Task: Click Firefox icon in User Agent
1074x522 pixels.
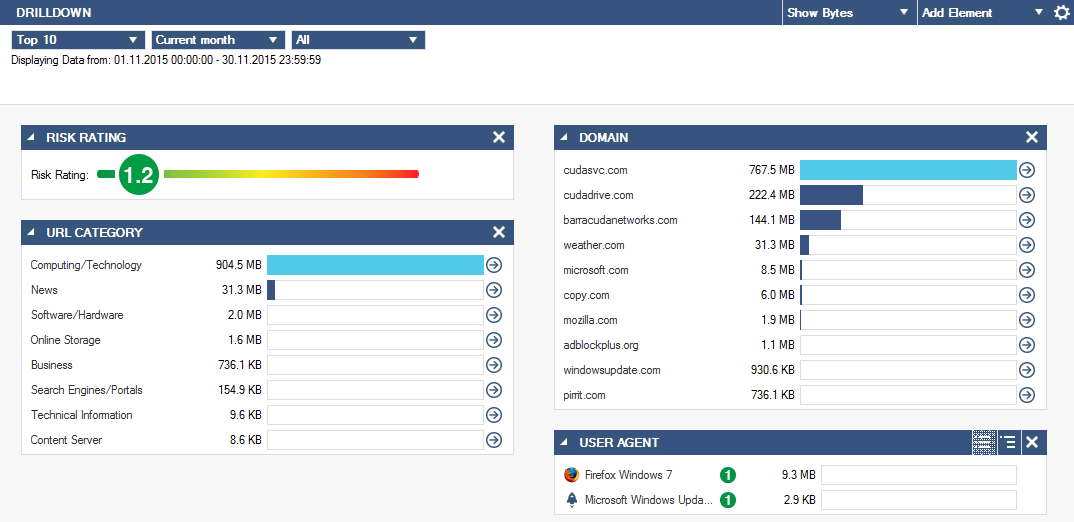Action: click(571, 475)
